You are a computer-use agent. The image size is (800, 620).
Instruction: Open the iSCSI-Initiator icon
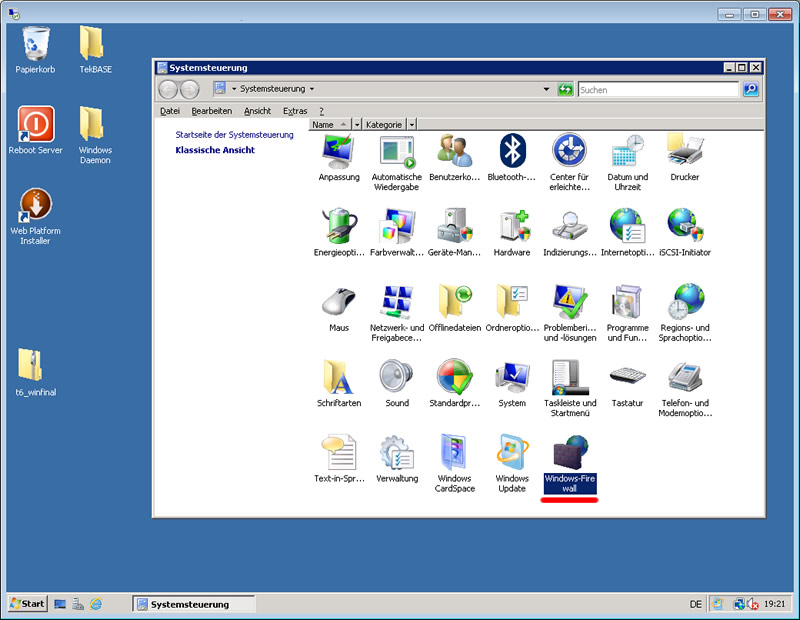point(685,233)
